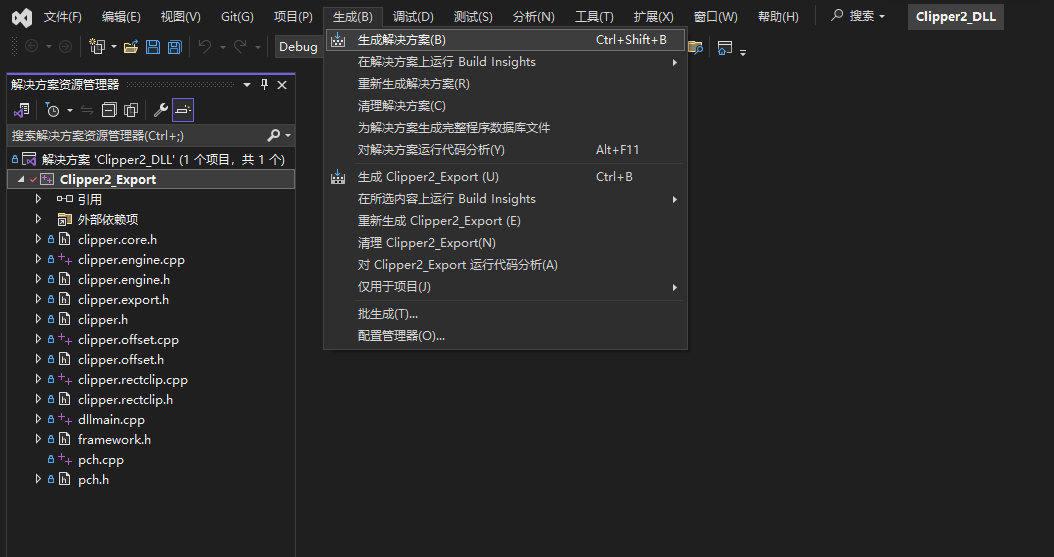Screen dimensions: 1054x557
Task: Open the 视图(V) menu
Action: 180,17
